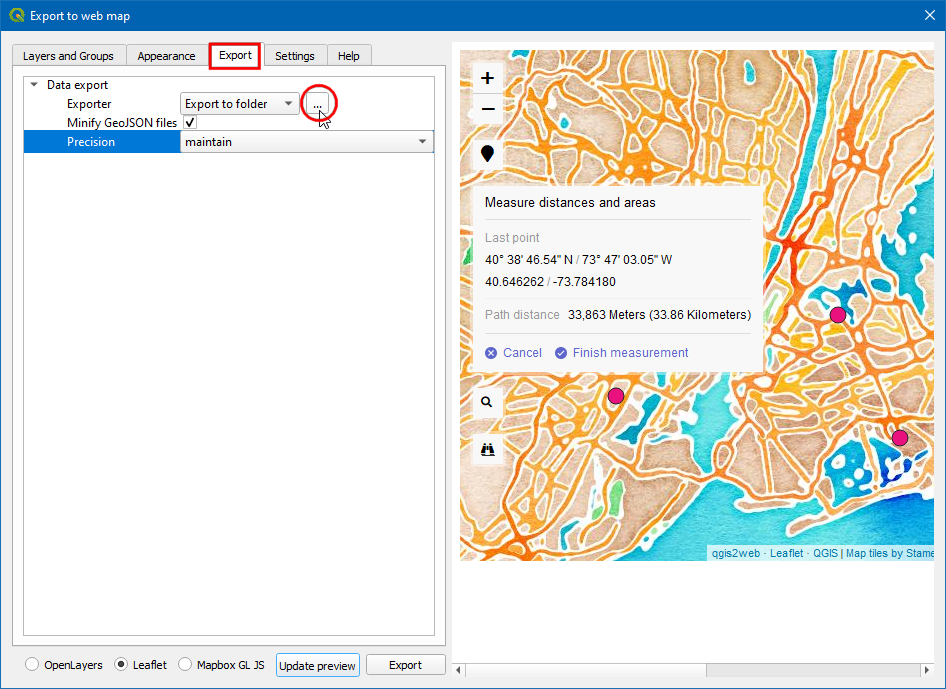
Task: Open the map search magnifier tool
Action: point(487,402)
